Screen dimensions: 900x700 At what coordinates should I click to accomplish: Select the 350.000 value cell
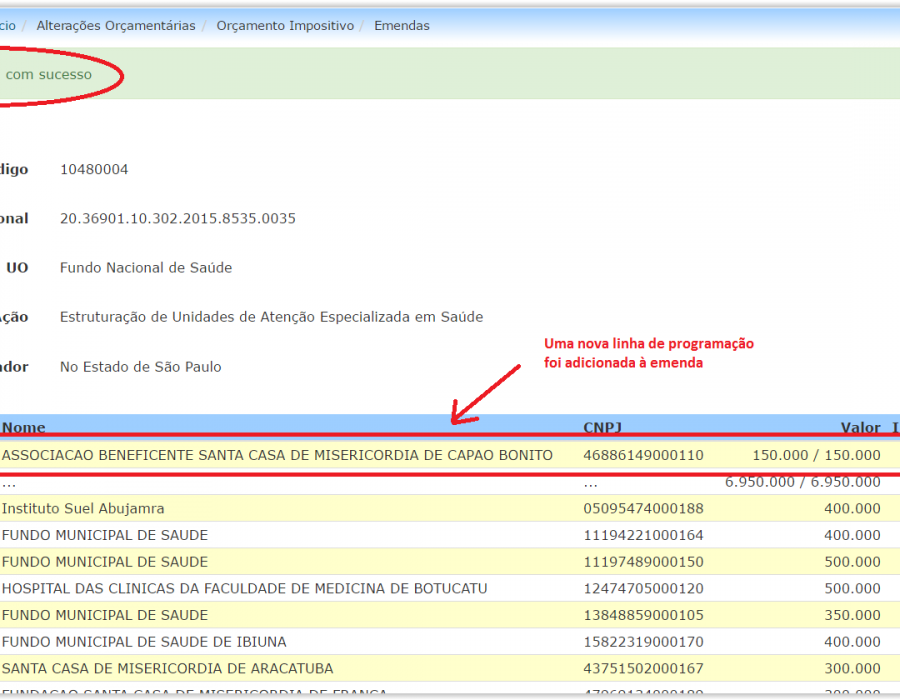coord(852,615)
